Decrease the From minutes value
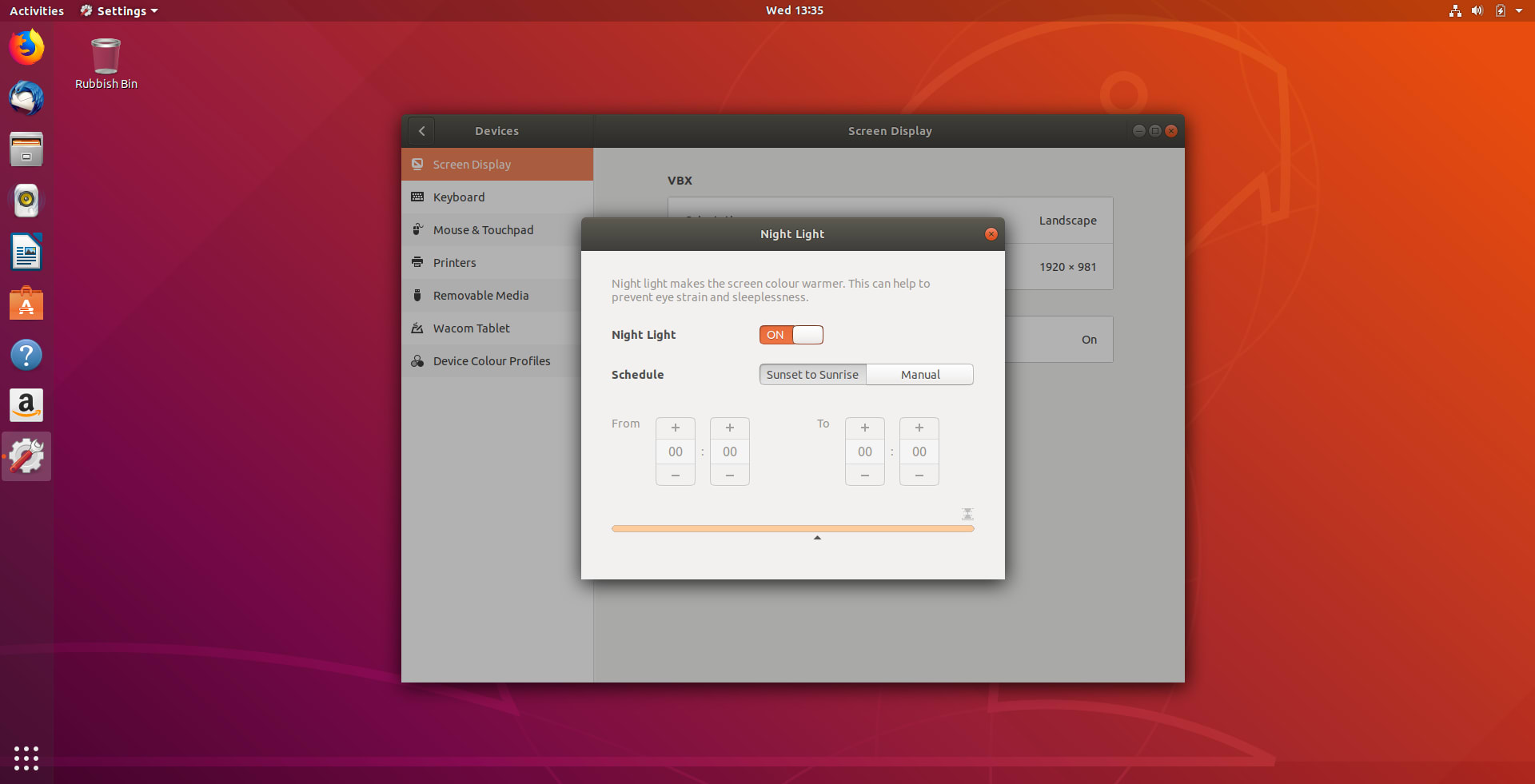1535x784 pixels. (730, 475)
